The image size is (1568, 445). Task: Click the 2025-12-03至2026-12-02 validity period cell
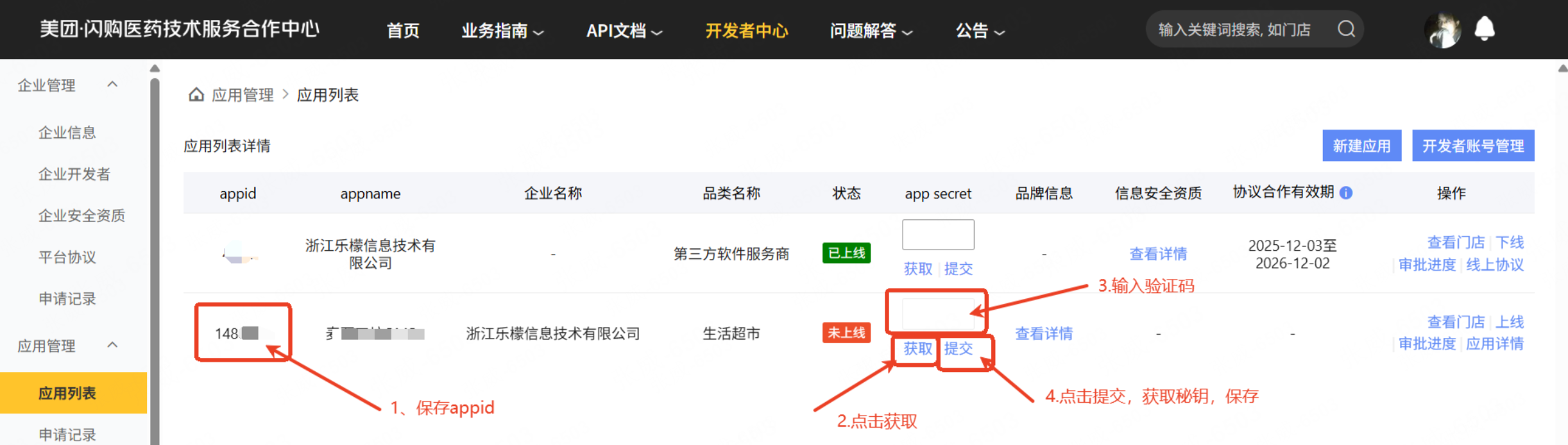[x=1292, y=254]
